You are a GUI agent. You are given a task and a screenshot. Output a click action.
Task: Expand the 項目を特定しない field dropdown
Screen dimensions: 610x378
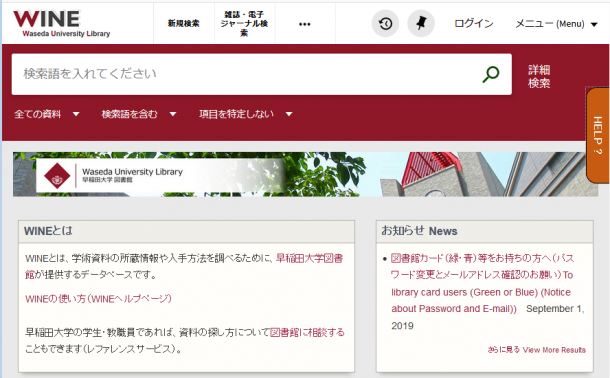[245, 114]
